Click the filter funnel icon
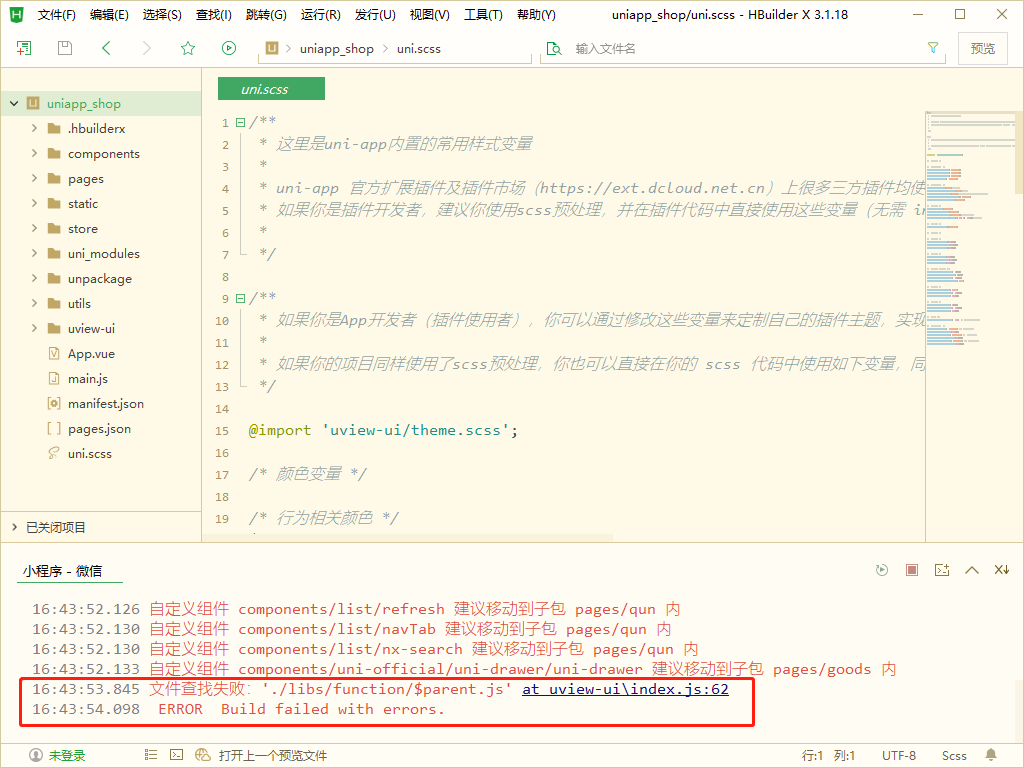Image resolution: width=1024 pixels, height=768 pixels. pos(933,48)
